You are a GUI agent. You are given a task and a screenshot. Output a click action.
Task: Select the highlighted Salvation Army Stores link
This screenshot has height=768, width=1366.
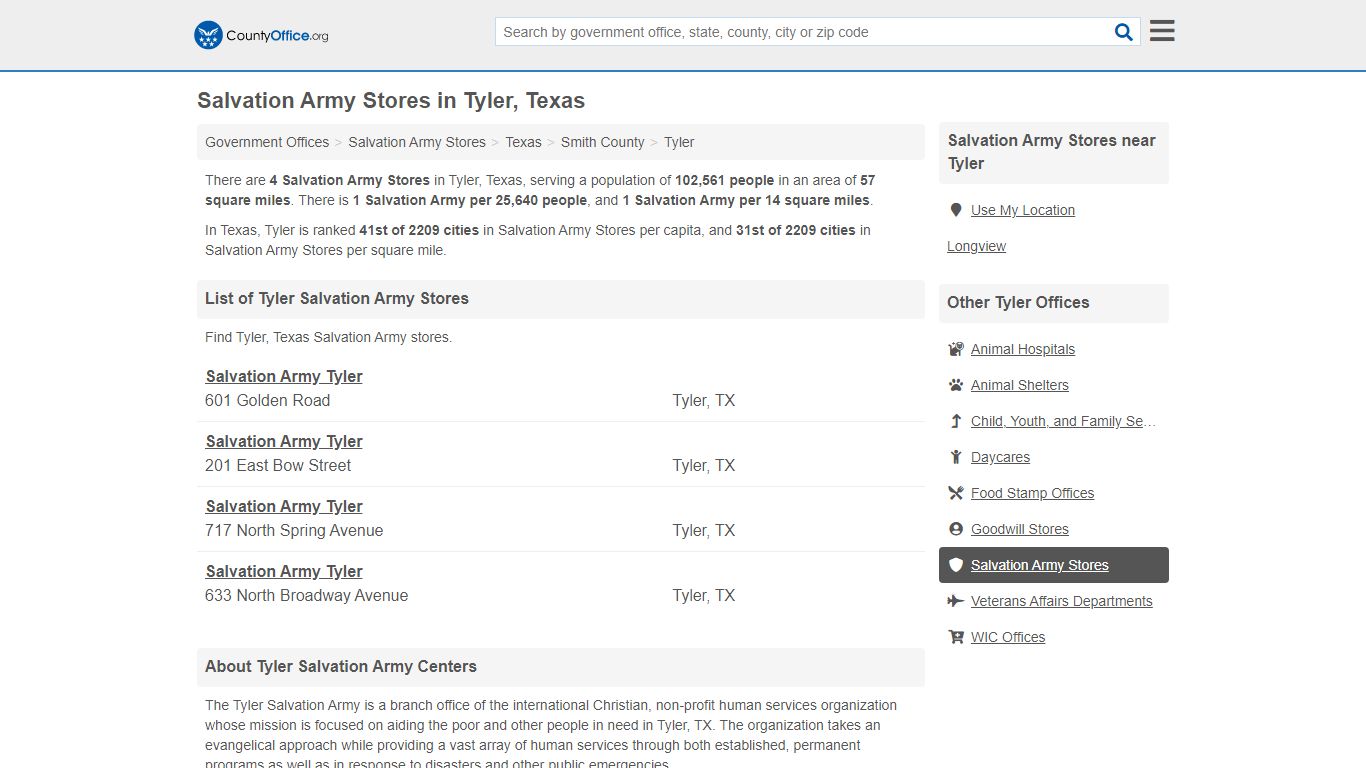click(x=1040, y=565)
